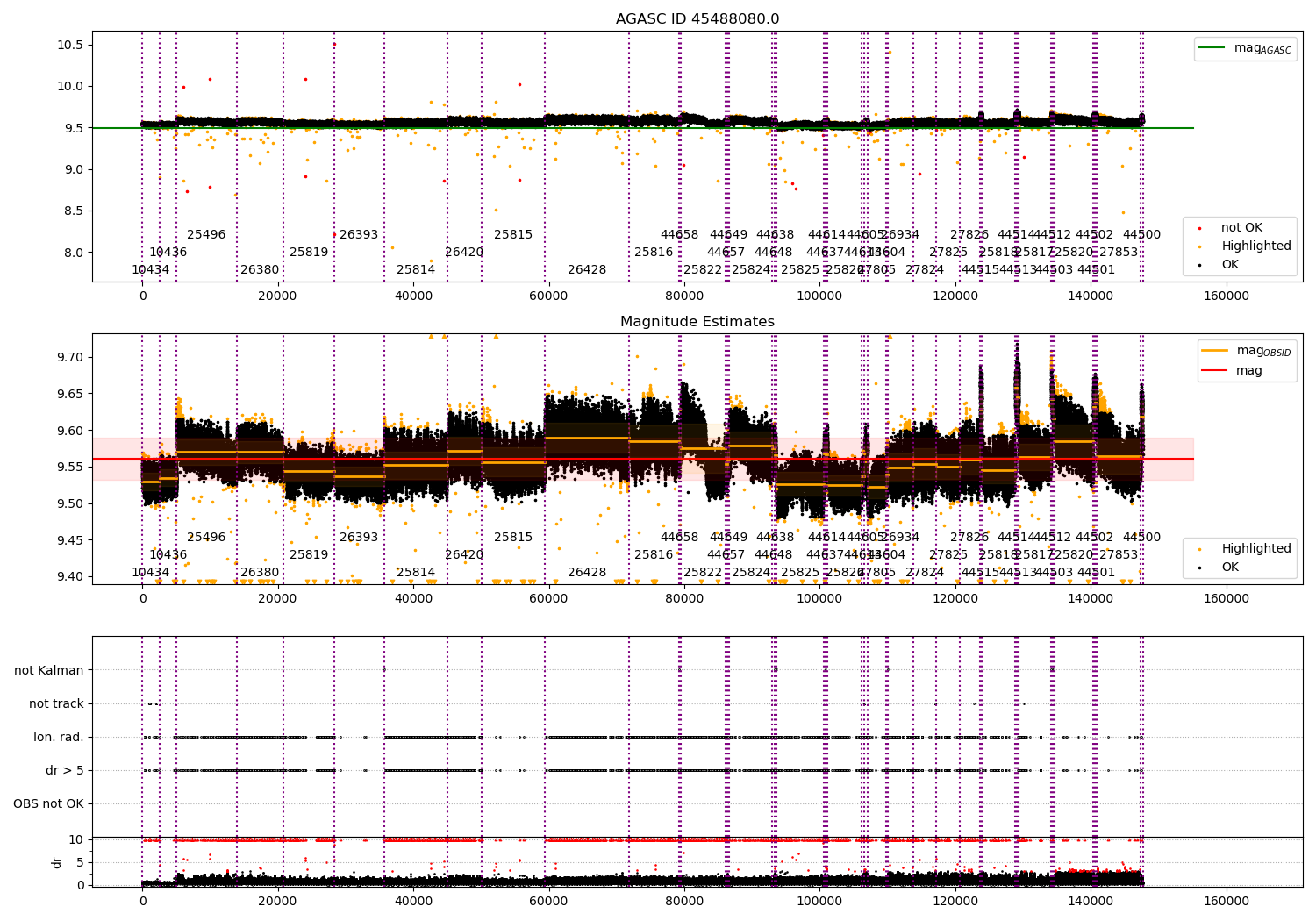Click obsid label 25496 in the AGASC ID plot
1316x921 pixels.
pyautogui.click(x=206, y=235)
